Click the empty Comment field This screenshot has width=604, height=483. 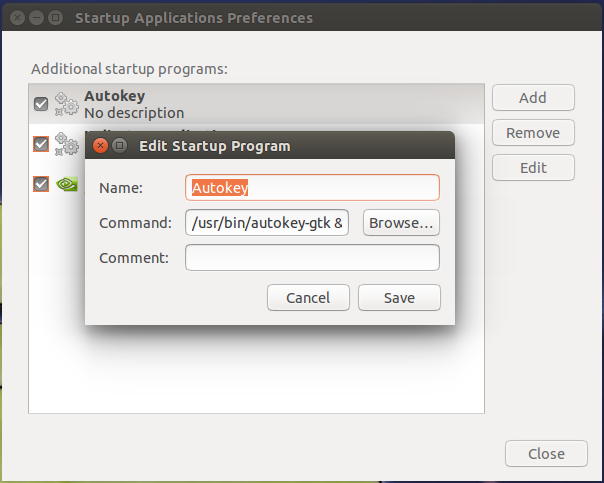[x=312, y=257]
